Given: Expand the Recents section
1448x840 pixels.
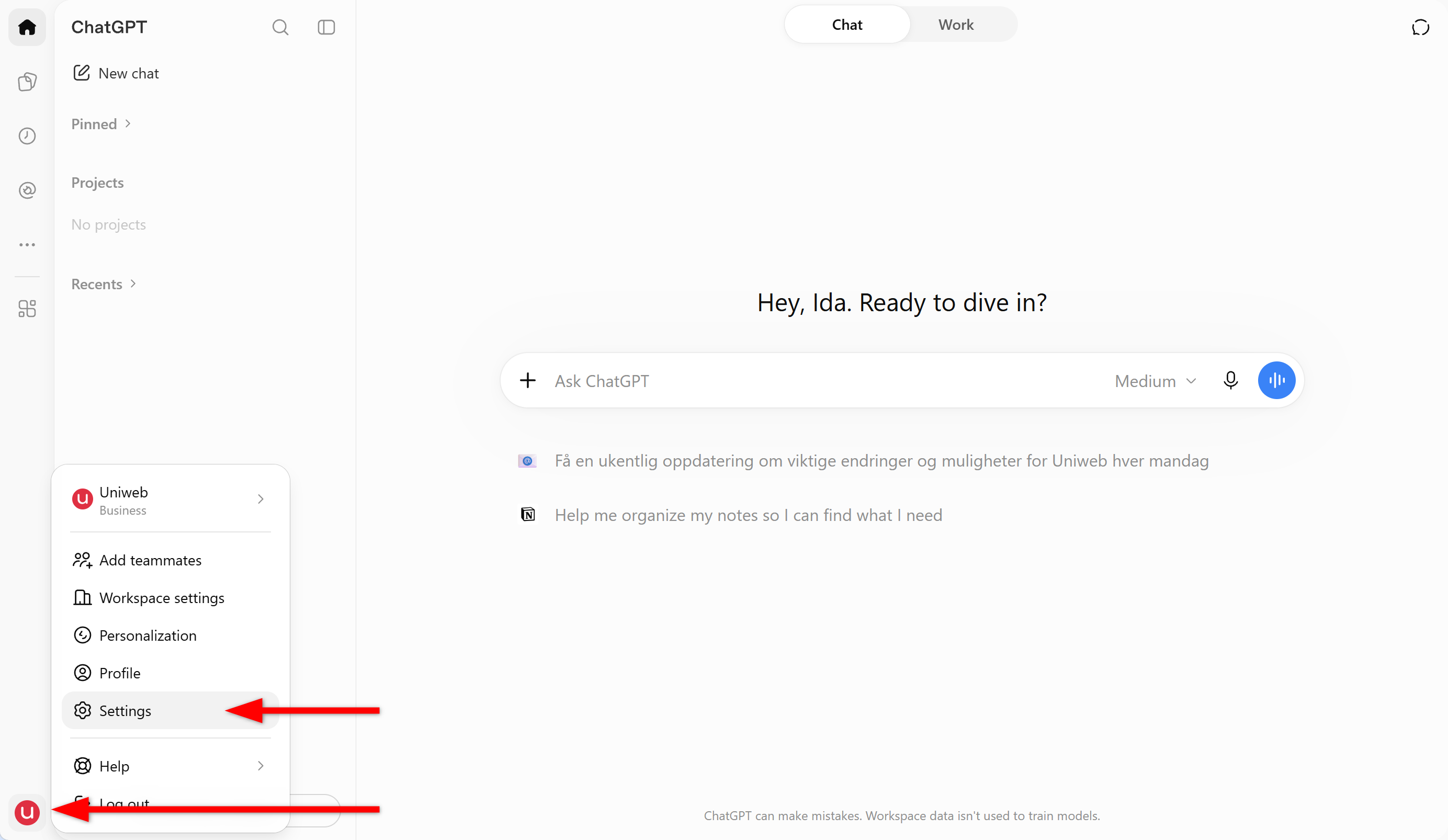Looking at the screenshot, I should [104, 284].
